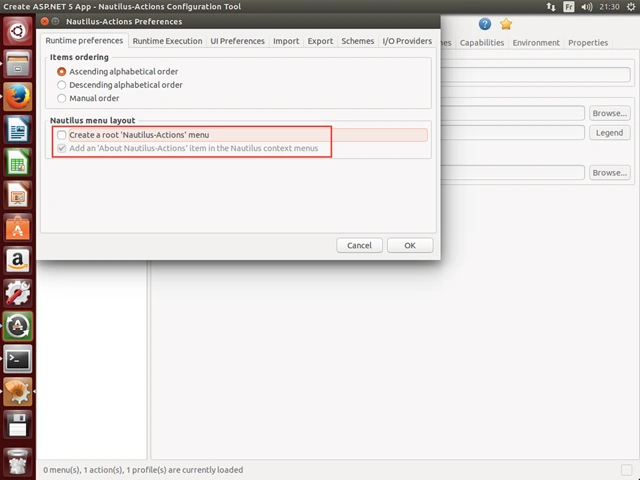Click the input field beside Legend button
The height and width of the screenshot is (480, 640).
point(513,133)
